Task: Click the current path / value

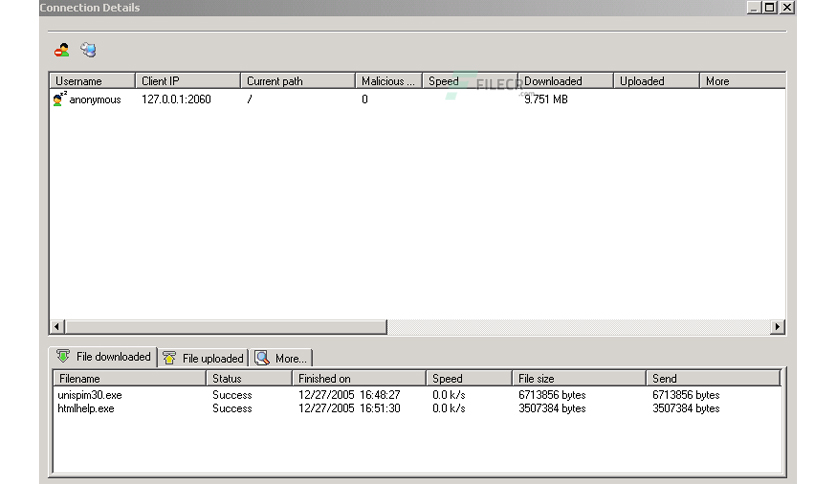Action: click(250, 99)
